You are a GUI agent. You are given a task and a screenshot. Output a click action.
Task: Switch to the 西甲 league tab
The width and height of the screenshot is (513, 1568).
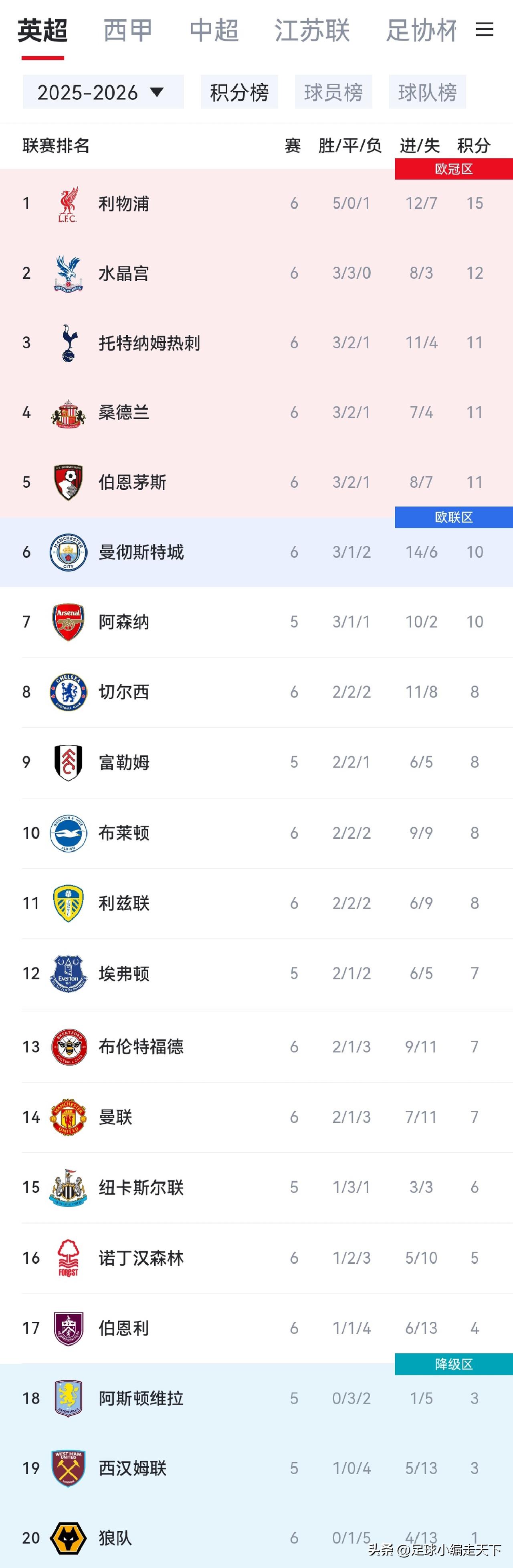click(128, 30)
